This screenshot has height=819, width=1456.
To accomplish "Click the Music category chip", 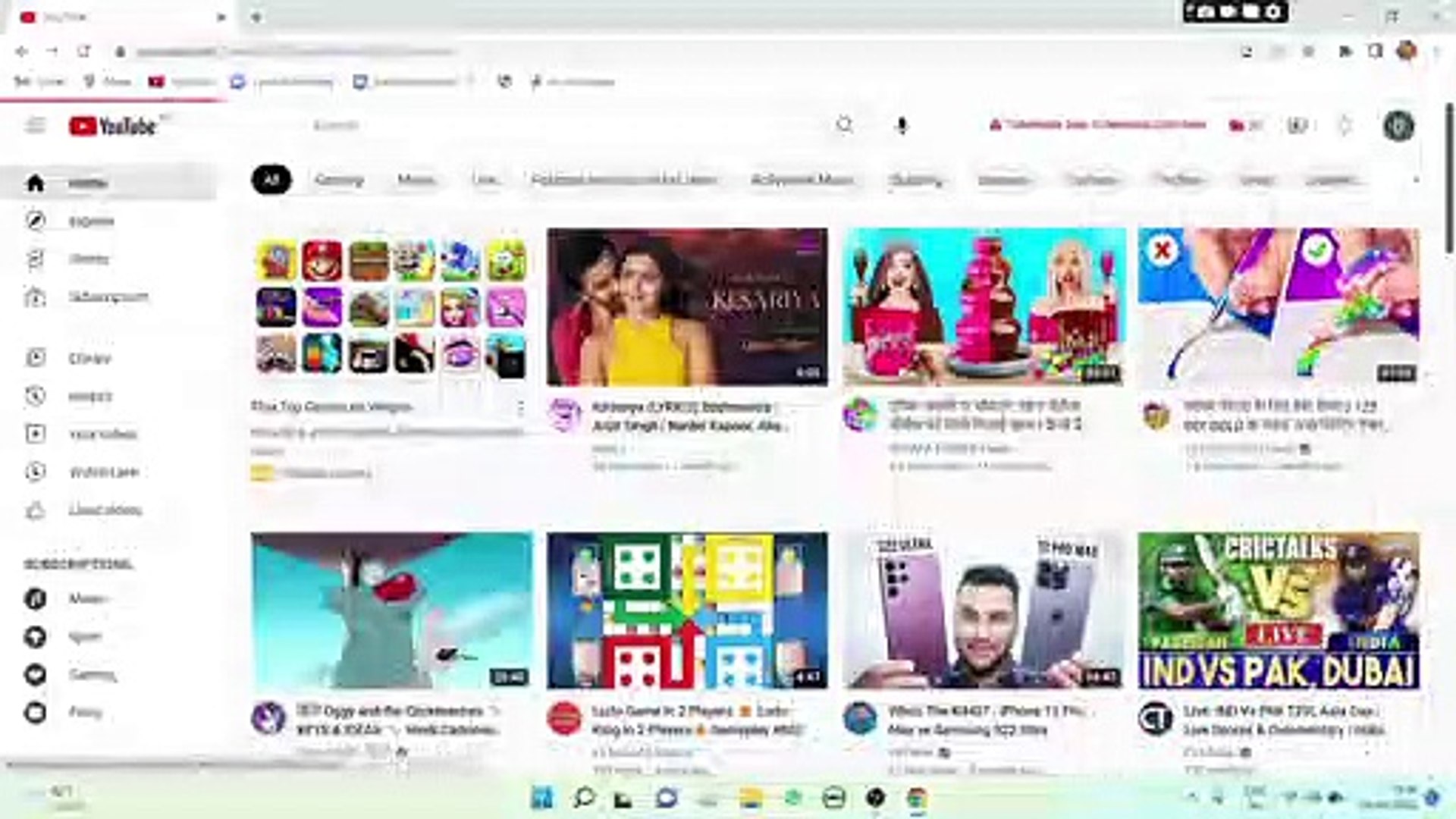I will [x=416, y=180].
